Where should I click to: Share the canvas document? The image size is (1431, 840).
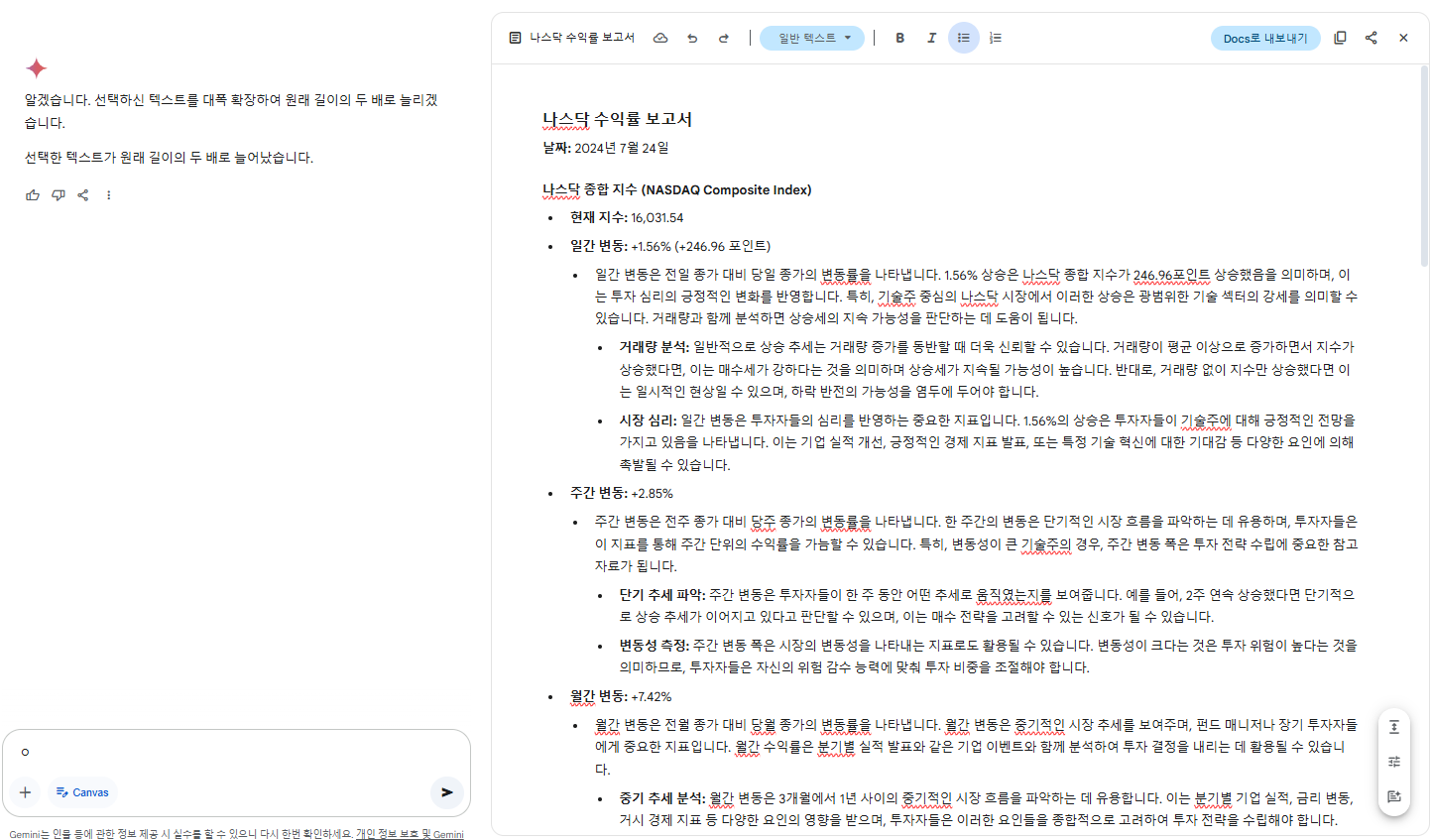(1371, 38)
